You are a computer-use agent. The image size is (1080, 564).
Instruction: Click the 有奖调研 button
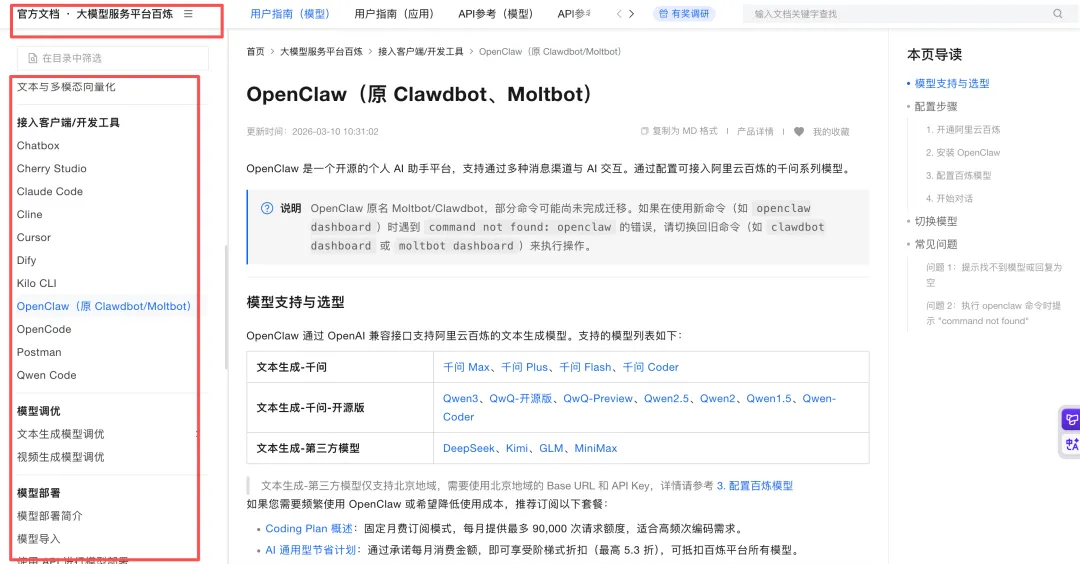(x=684, y=14)
